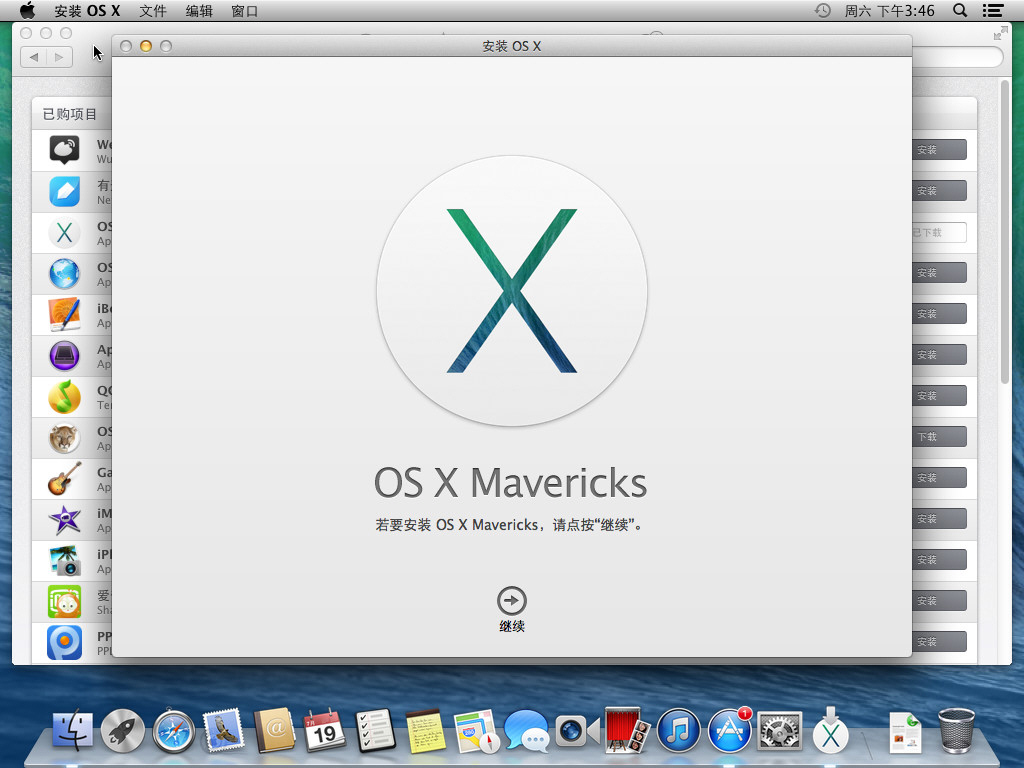Click the clock showing 周六 下午3:46
The height and width of the screenshot is (768, 1024).
click(x=889, y=10)
